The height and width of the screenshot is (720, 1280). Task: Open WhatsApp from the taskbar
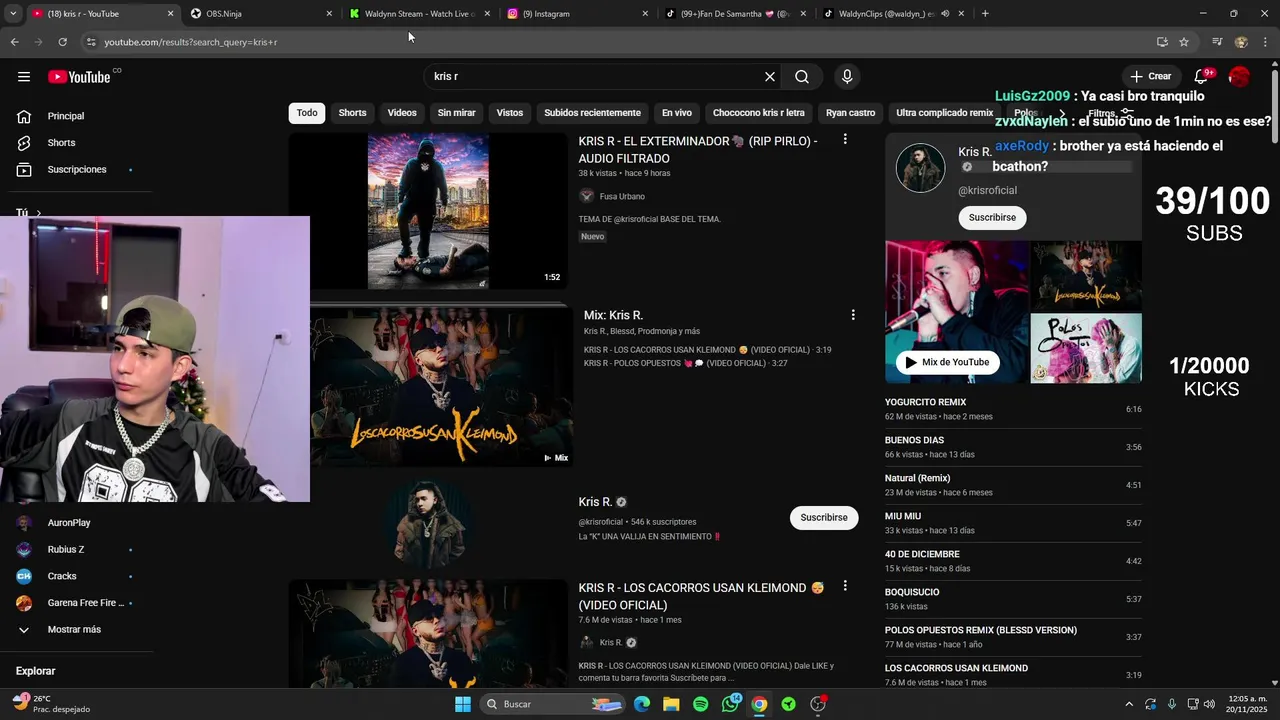pos(730,704)
